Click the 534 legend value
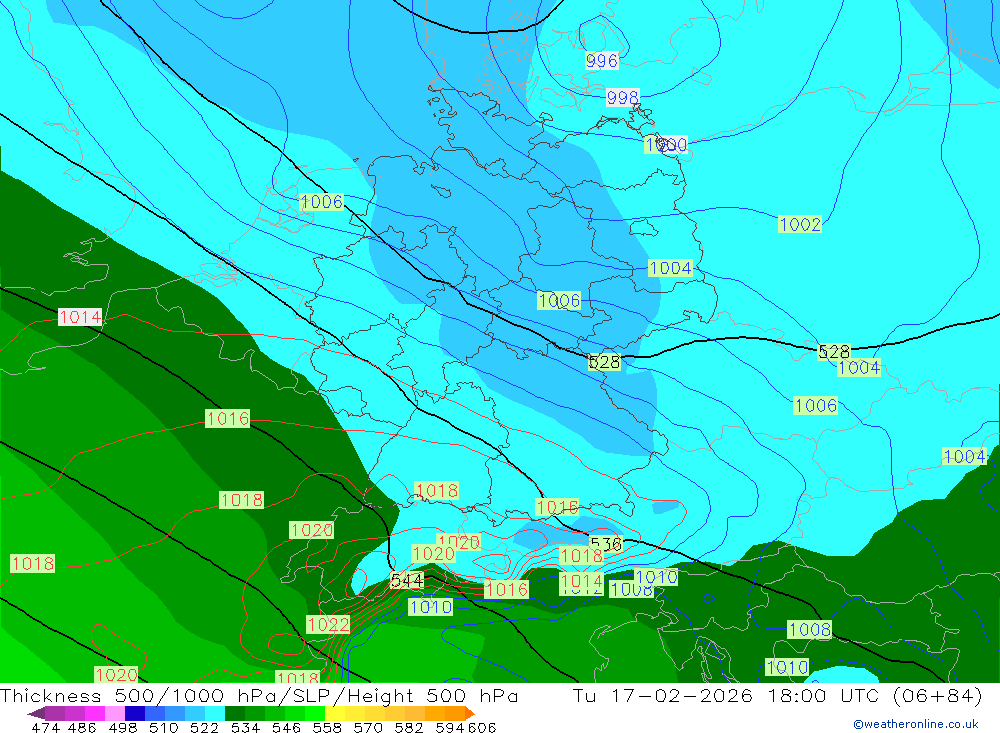 245,727
